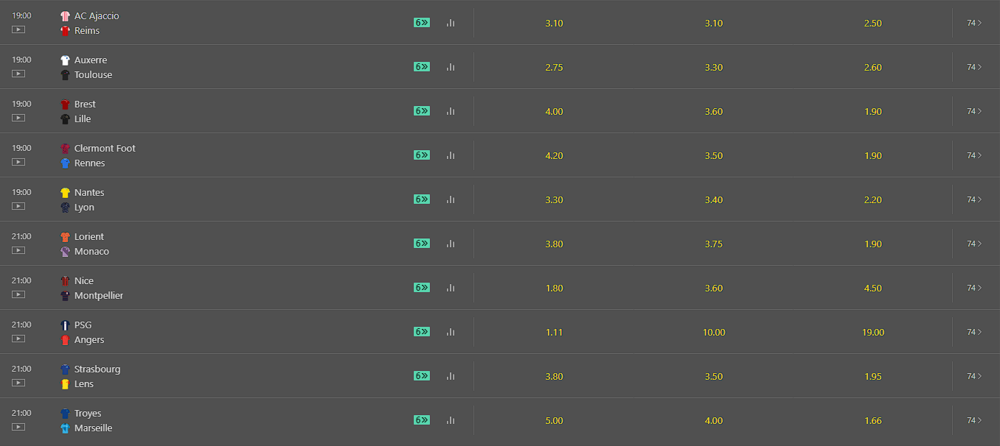Viewport: 1000px width, 446px height.
Task: Click the green 6 badge on Troyes vs Marseille
Action: (421, 420)
